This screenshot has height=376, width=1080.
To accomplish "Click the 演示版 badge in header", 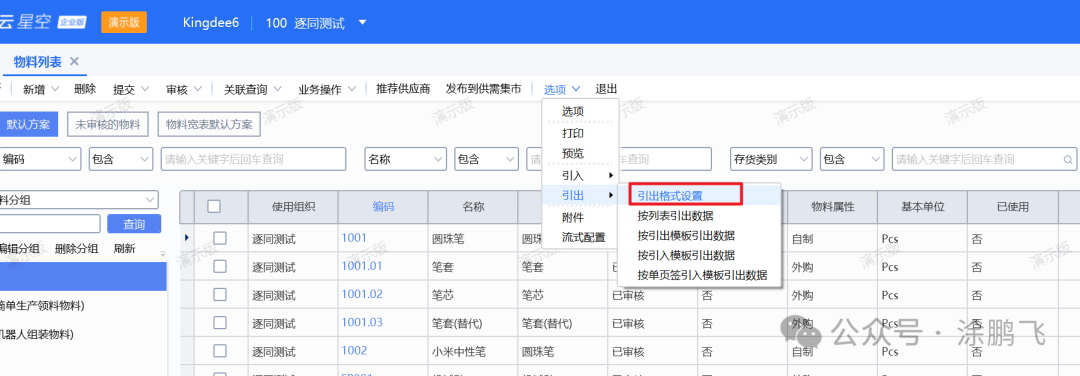I will 124,22.
